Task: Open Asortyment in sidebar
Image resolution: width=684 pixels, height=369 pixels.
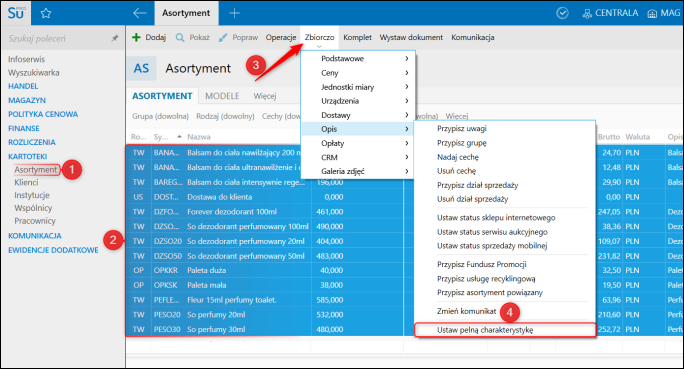Action: 36,170
